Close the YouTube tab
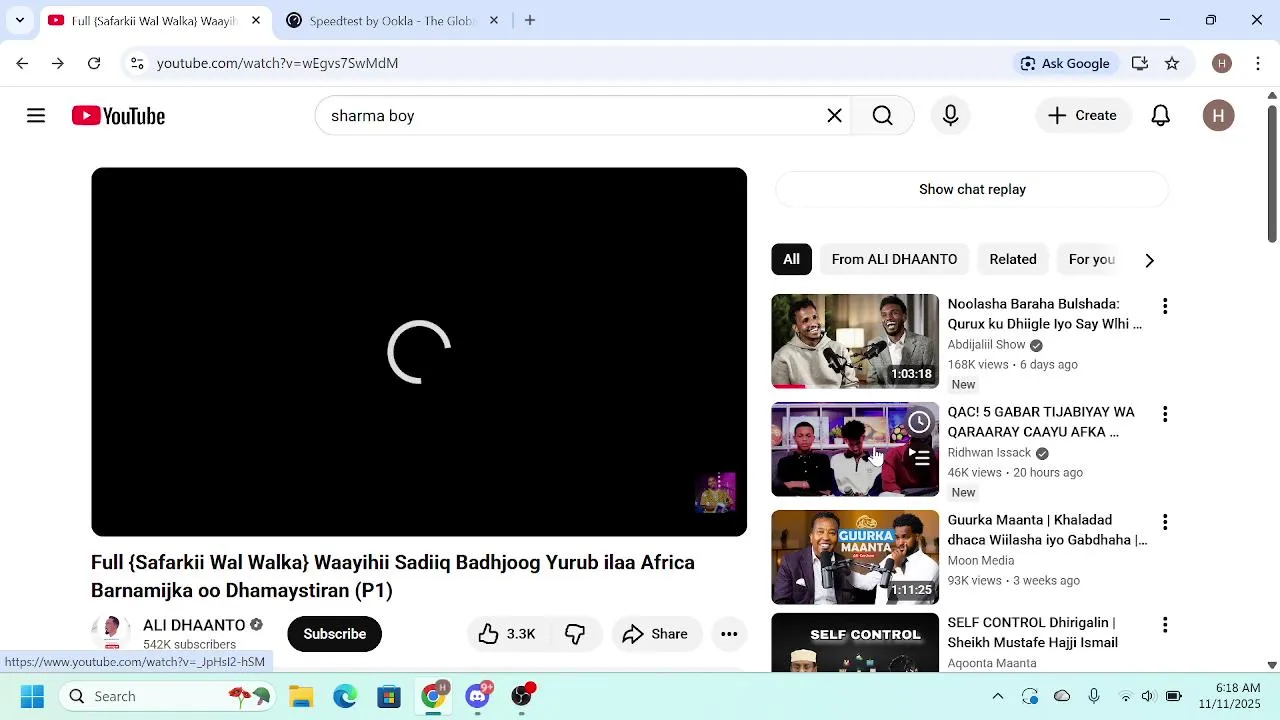This screenshot has height=720, width=1280. pyautogui.click(x=256, y=20)
